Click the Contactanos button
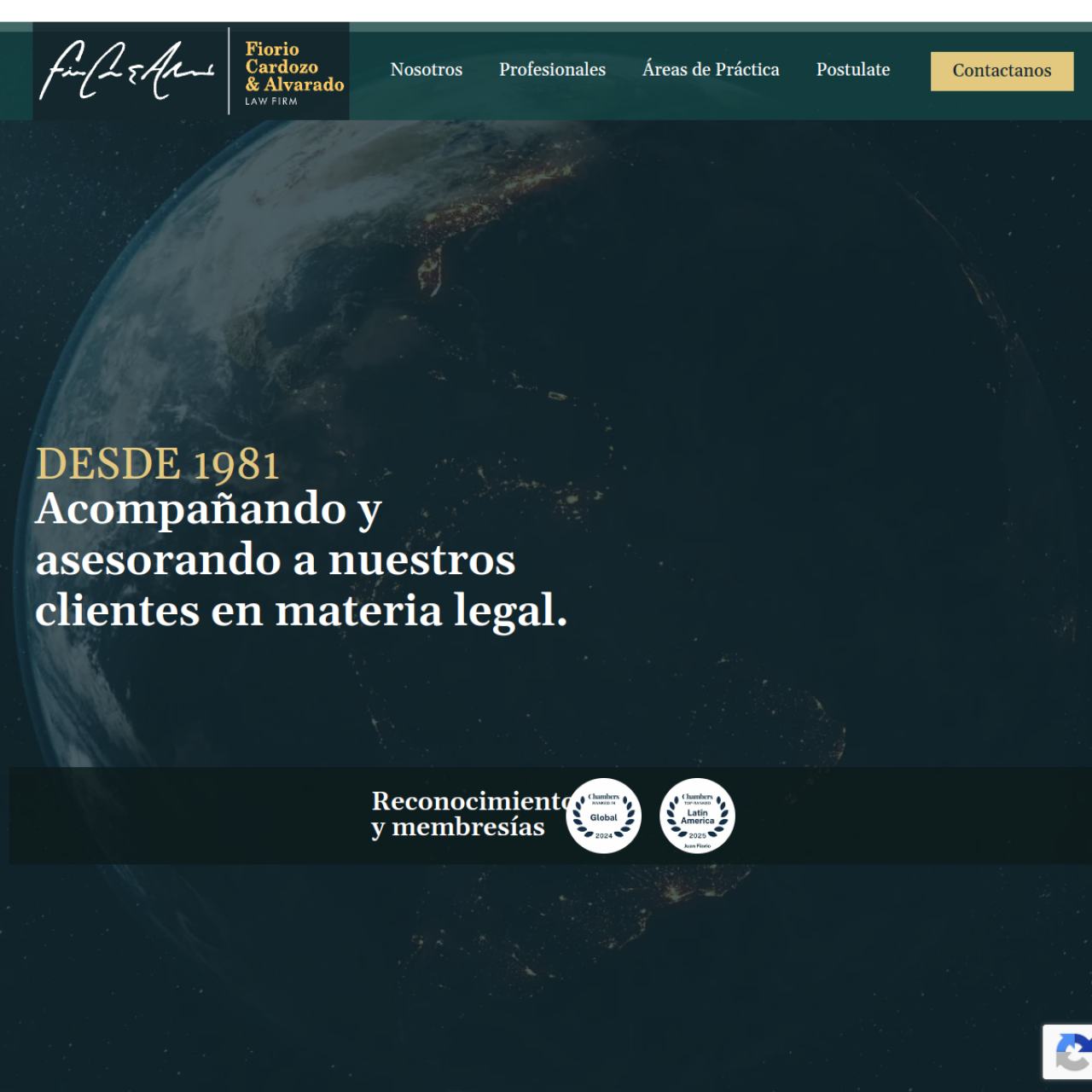Screen dimensions: 1092x1092 coord(1002,71)
